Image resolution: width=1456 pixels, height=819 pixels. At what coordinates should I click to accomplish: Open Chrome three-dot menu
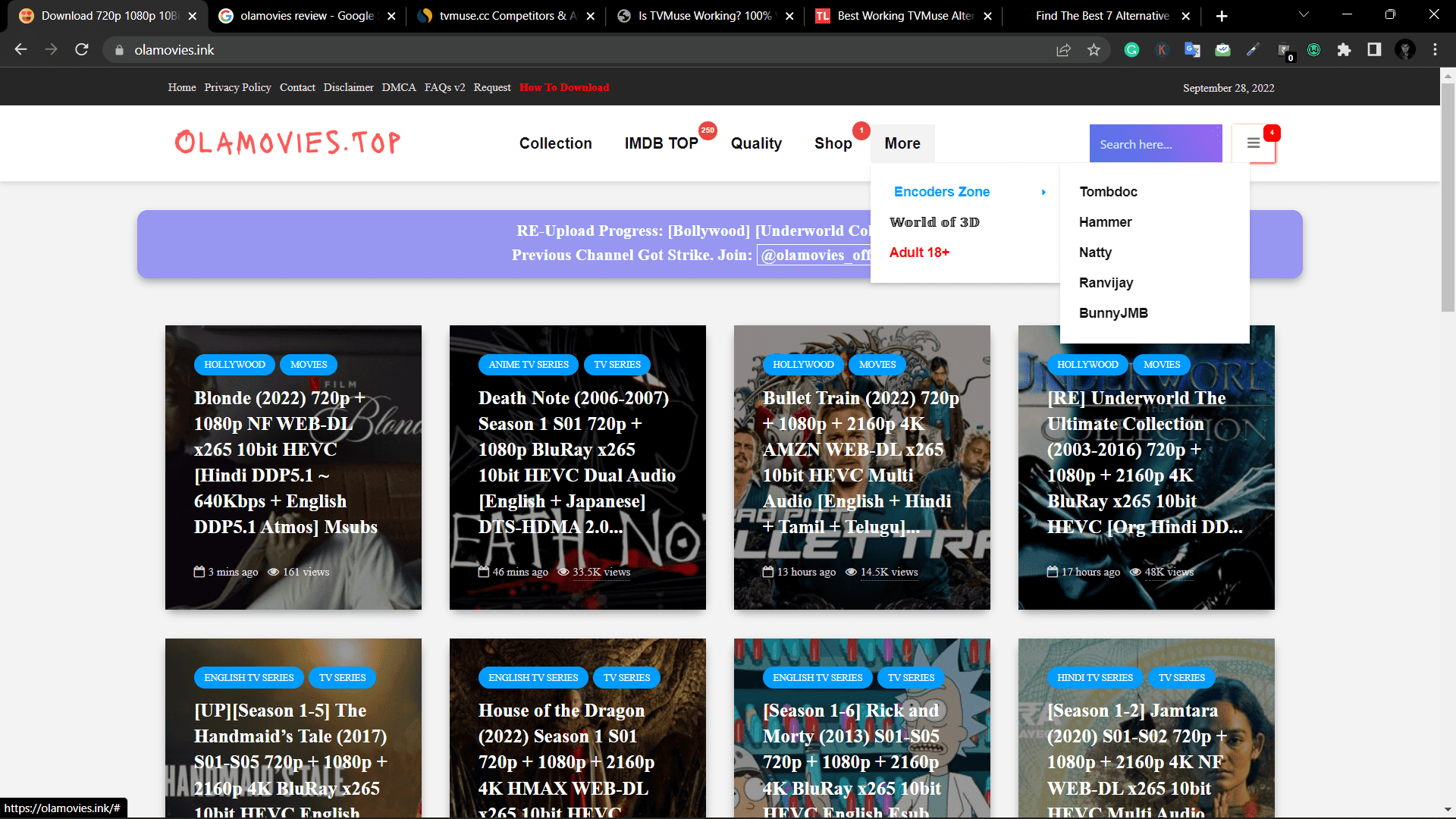[1435, 50]
